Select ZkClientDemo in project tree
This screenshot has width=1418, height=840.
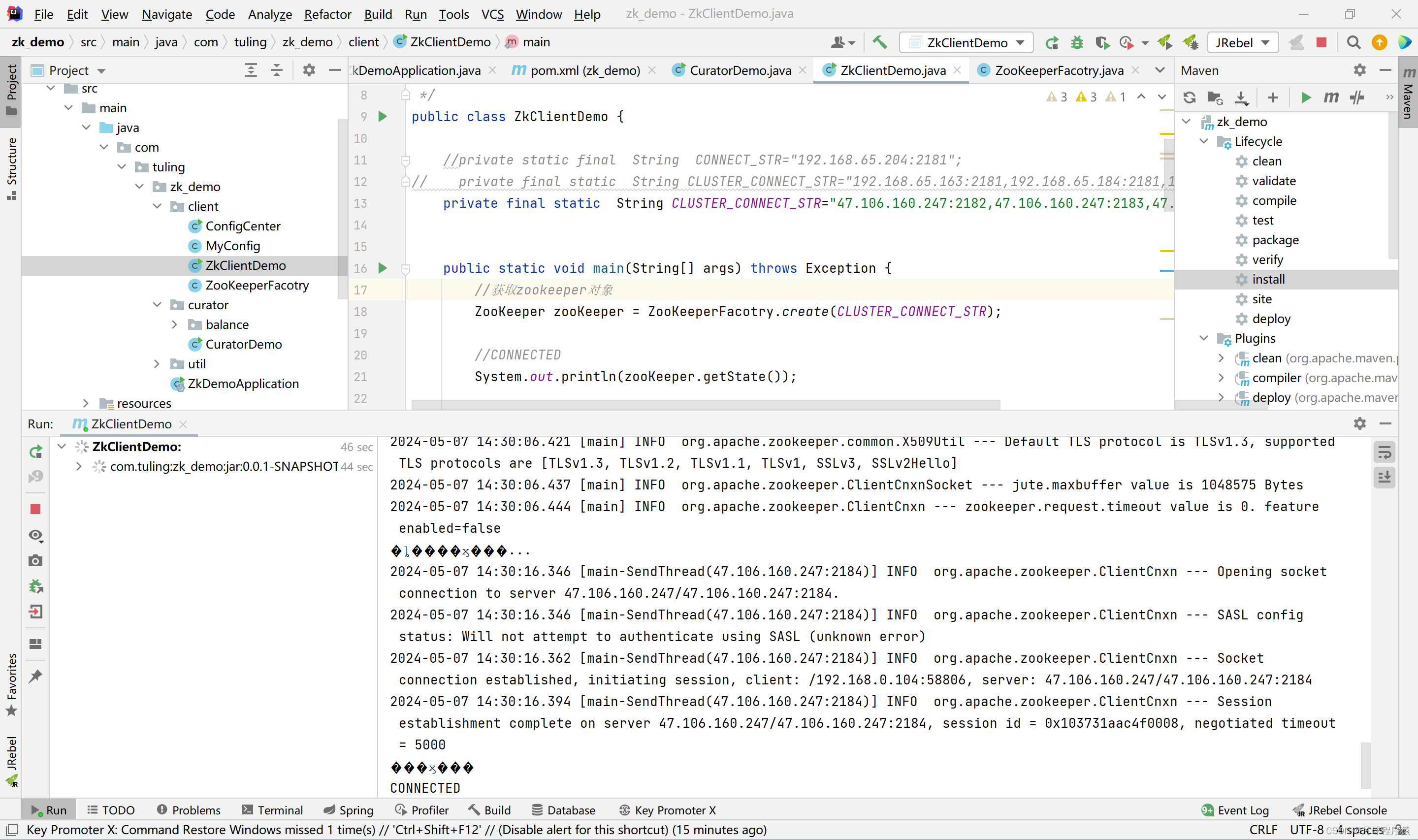(245, 264)
